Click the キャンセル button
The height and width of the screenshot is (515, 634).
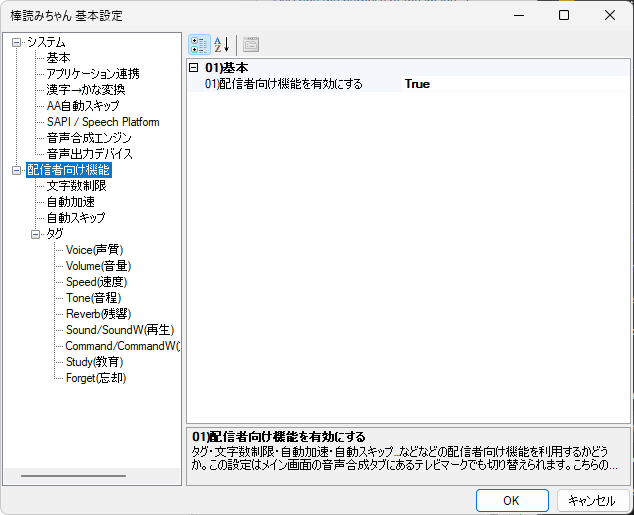(591, 500)
